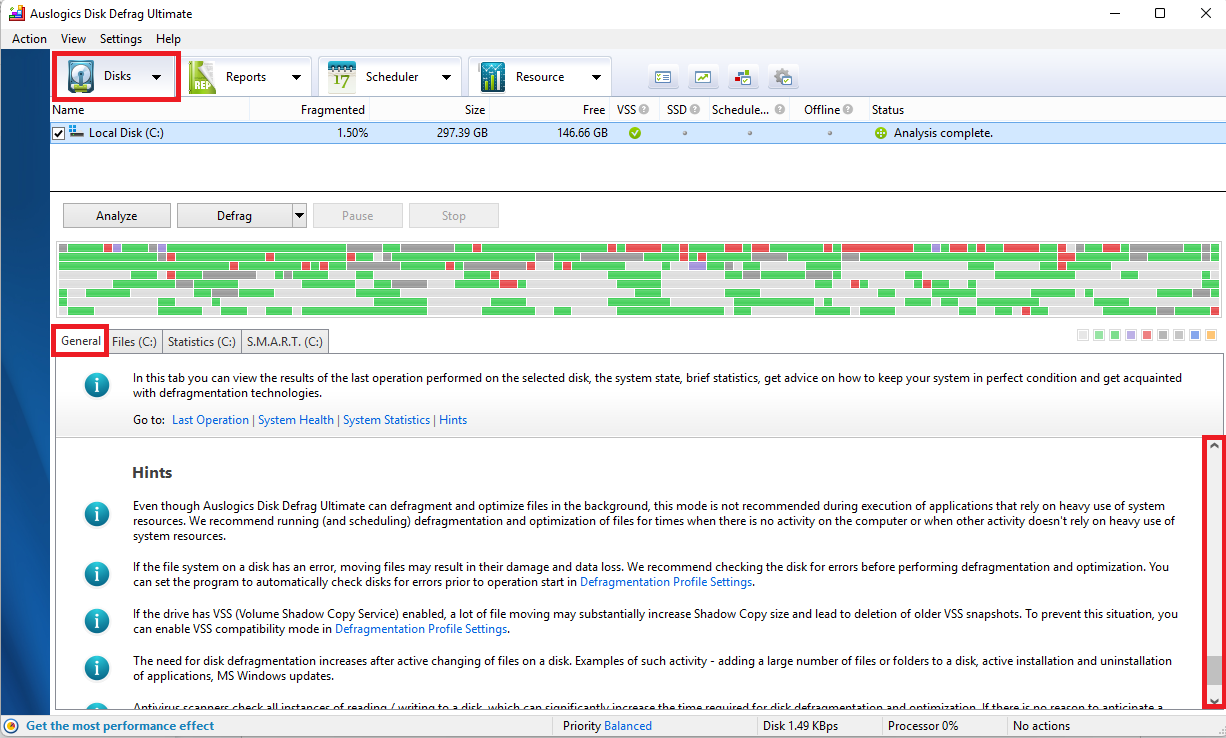This screenshot has width=1226, height=738.
Task: Switch to the Statistics (C:) tab
Action: 201,342
